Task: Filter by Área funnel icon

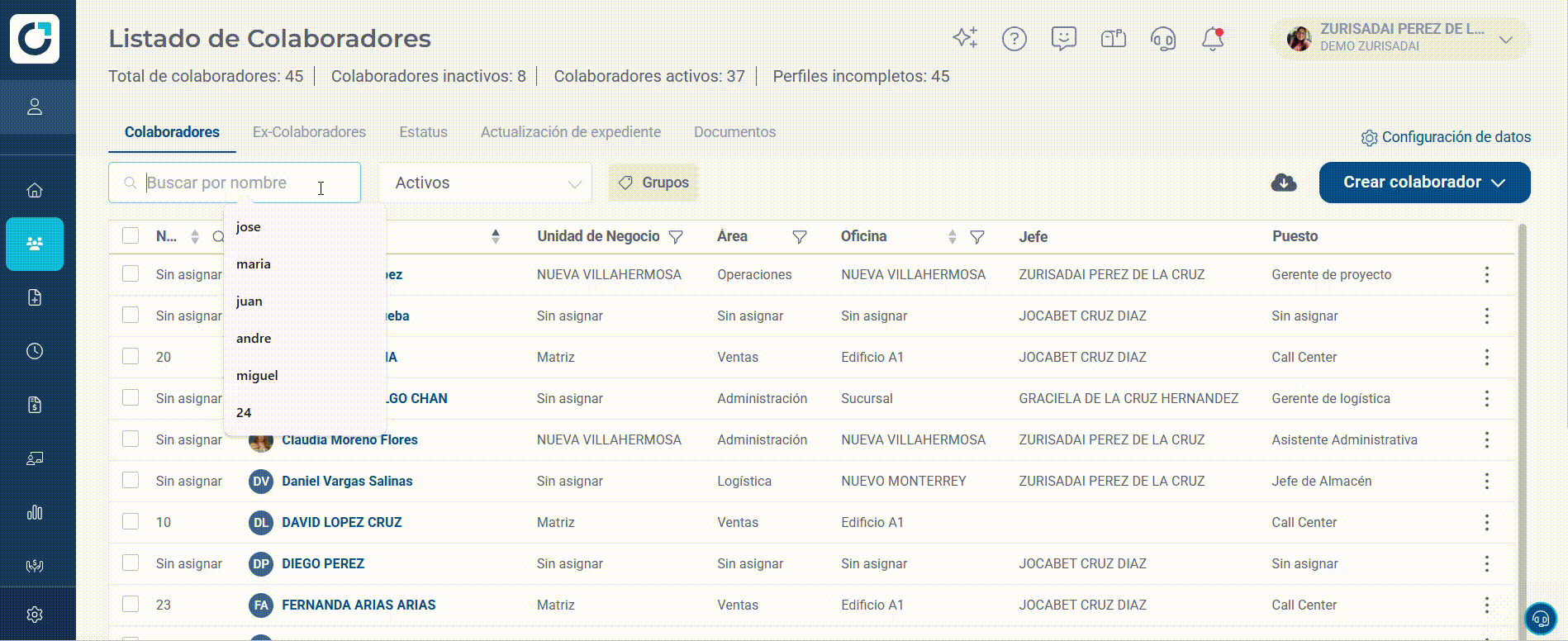Action: click(x=800, y=237)
